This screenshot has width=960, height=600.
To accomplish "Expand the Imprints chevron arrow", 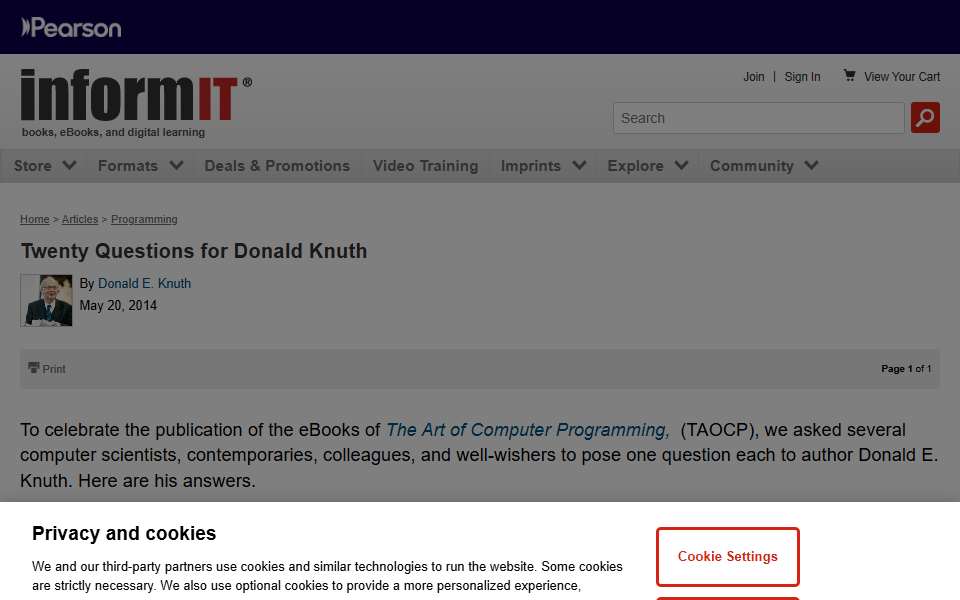I will click(579, 165).
